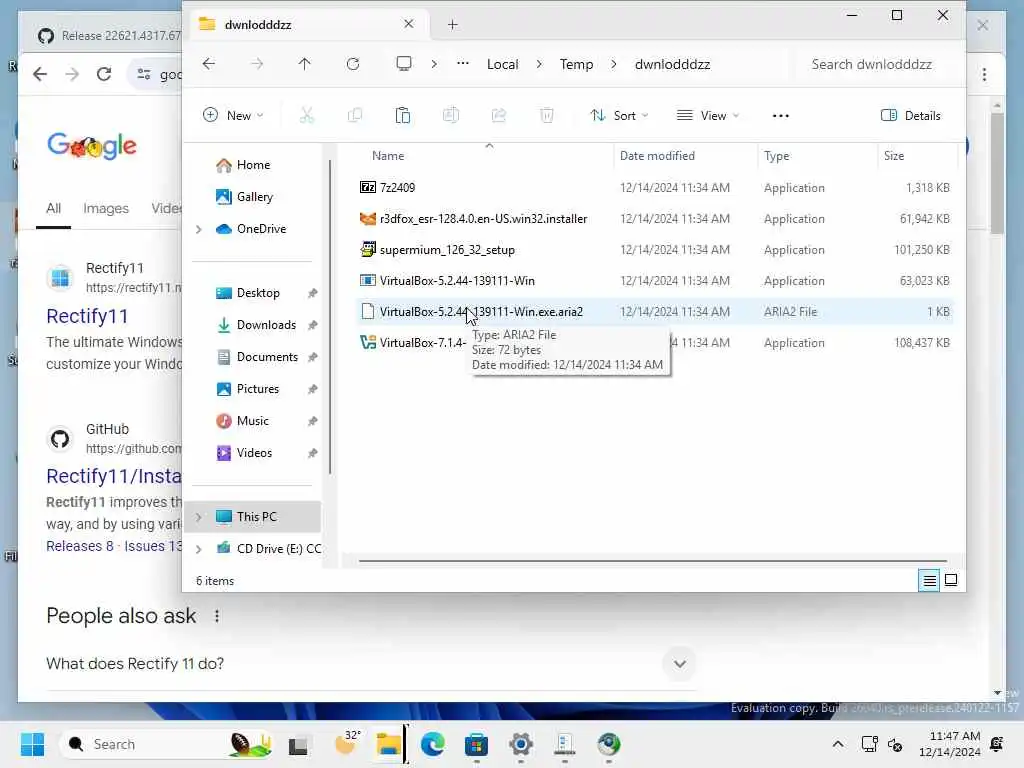Open Releases 8 sublink in GitHub result
The width and height of the screenshot is (1024, 768).
(x=80, y=546)
